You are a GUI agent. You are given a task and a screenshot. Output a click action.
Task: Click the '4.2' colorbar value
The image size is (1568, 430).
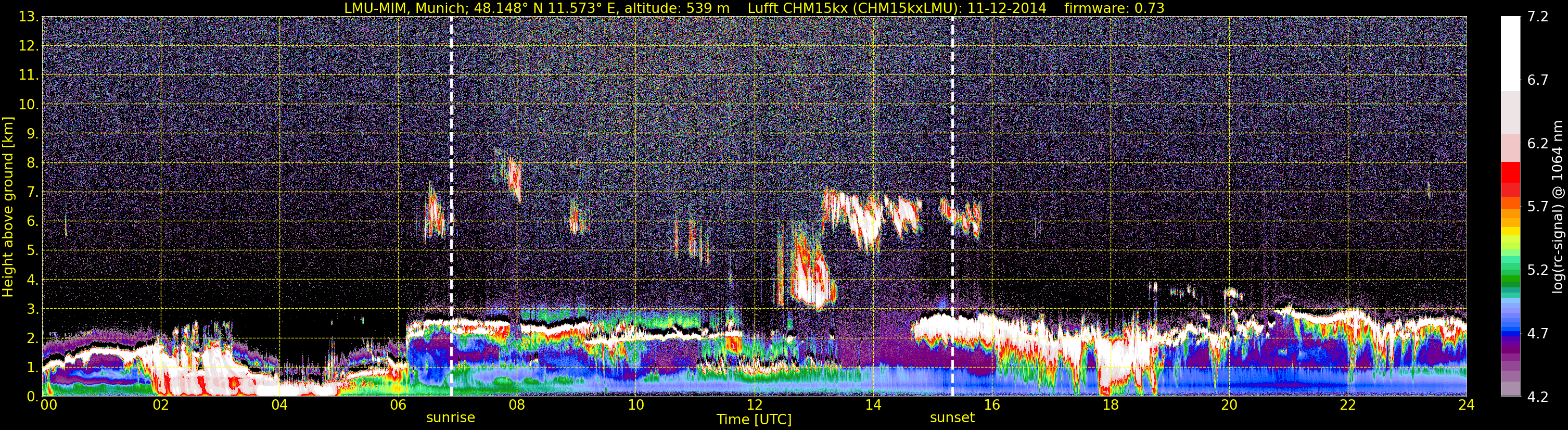coord(1538,397)
